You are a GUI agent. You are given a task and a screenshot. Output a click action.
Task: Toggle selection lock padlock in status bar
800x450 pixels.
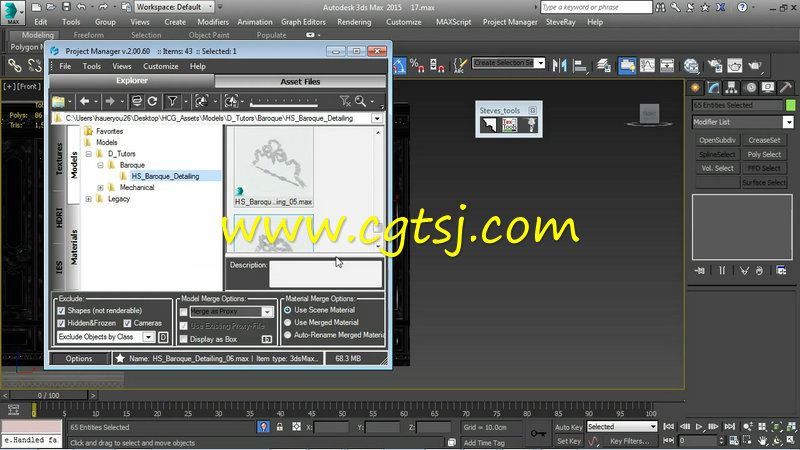pyautogui.click(x=280, y=427)
